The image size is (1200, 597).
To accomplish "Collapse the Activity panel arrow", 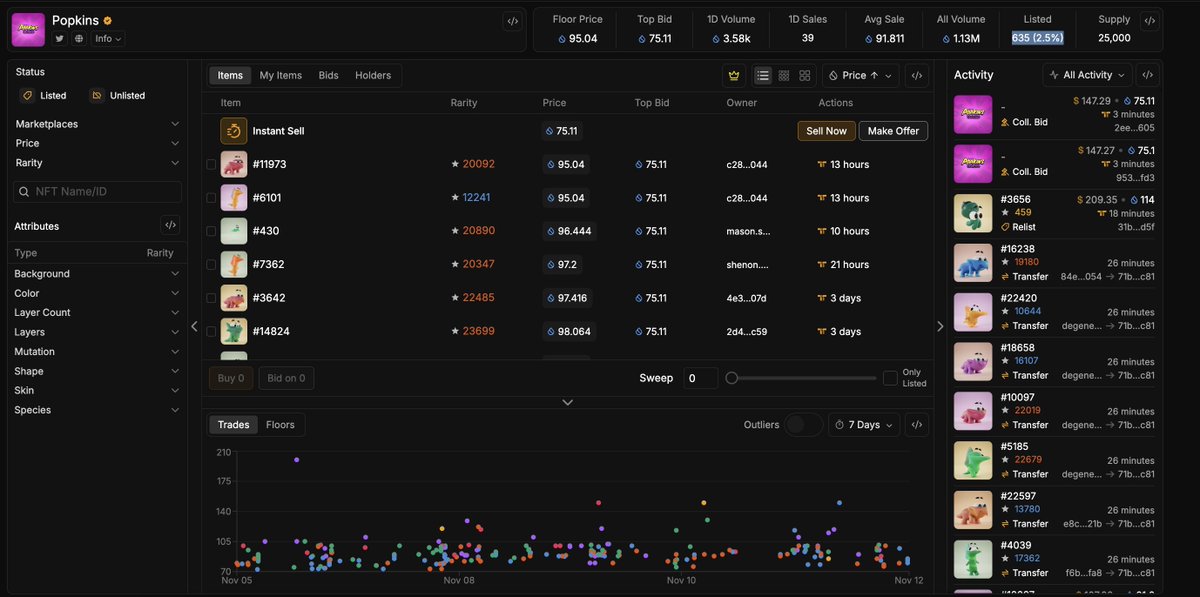I will (940, 326).
